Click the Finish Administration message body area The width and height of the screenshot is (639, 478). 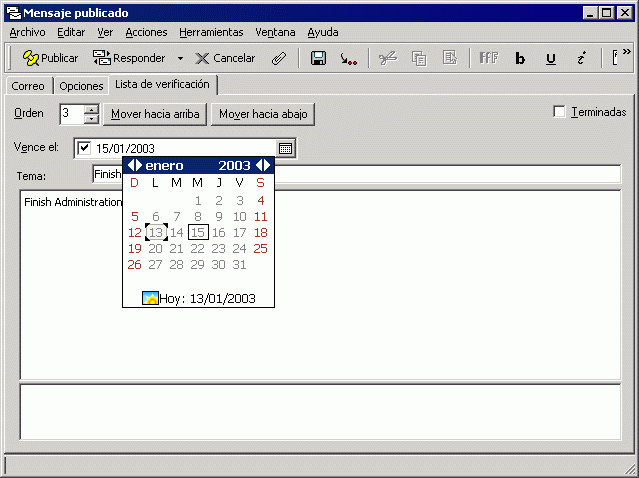(320, 285)
